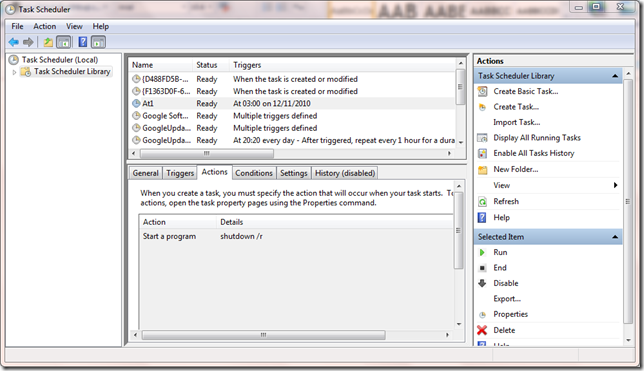The width and height of the screenshot is (644, 371).
Task: Click the task list horizontal scrollbar thumb
Action: point(207,154)
